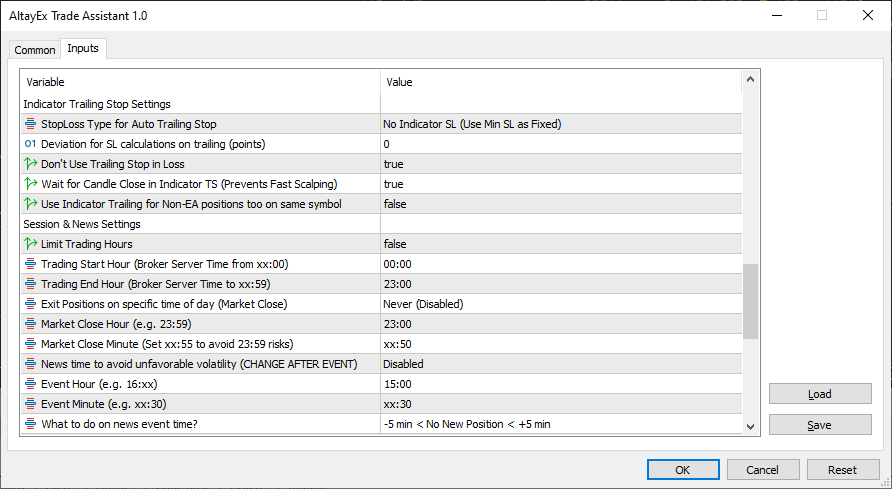This screenshot has width=892, height=489.
Task: Click bool icon beside Limit Trading Hours
Action: pyautogui.click(x=31, y=244)
